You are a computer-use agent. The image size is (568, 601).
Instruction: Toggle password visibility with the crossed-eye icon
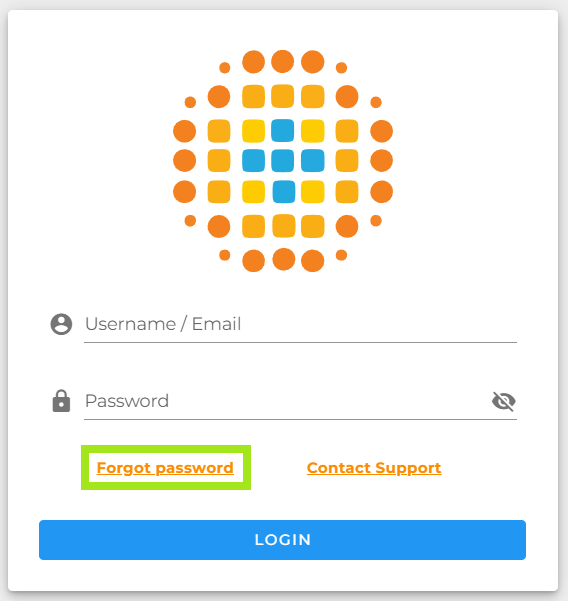point(504,401)
